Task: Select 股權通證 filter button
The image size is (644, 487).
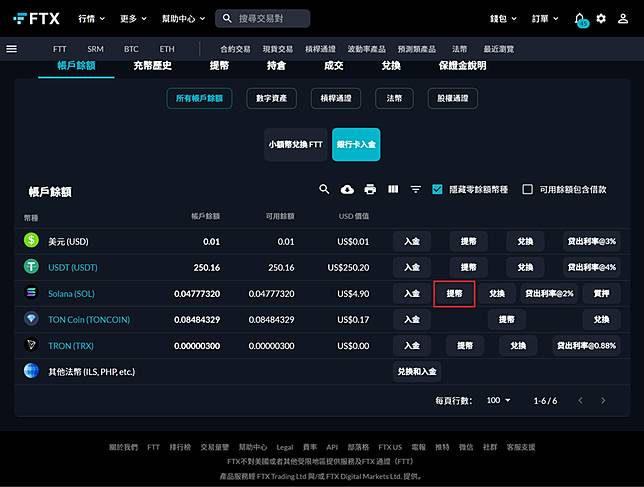Action: point(453,99)
